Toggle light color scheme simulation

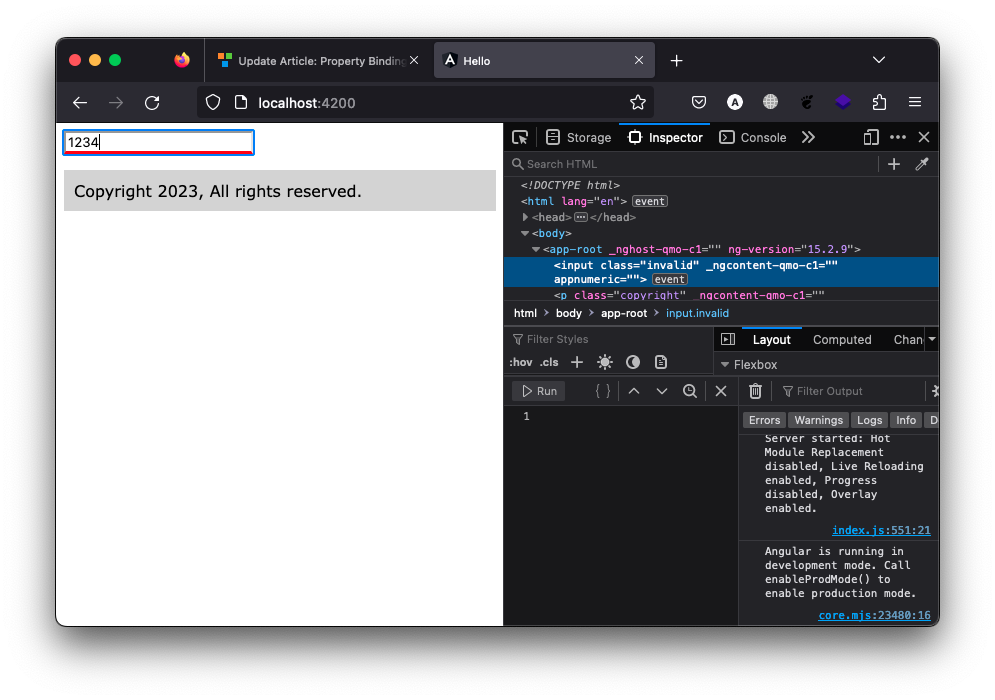point(605,362)
